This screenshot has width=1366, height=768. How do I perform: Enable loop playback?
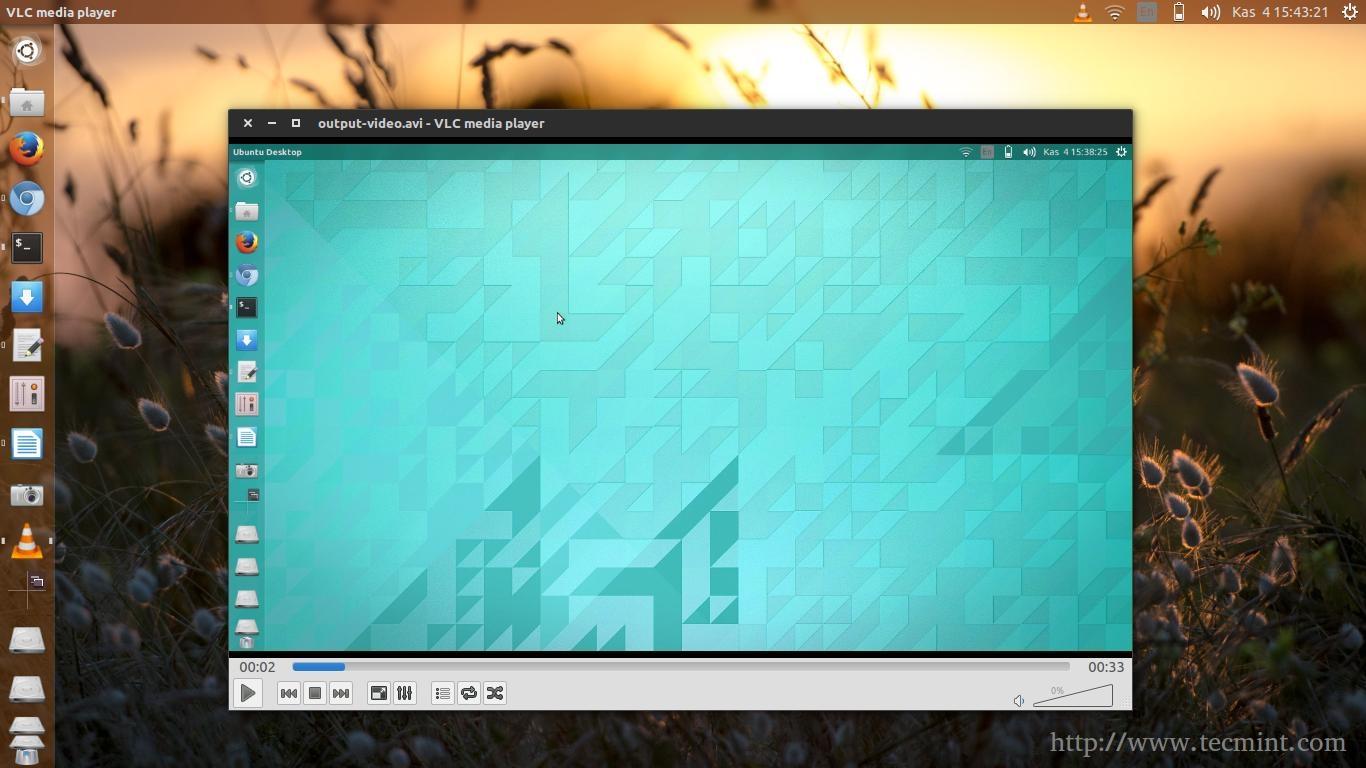[x=469, y=693]
